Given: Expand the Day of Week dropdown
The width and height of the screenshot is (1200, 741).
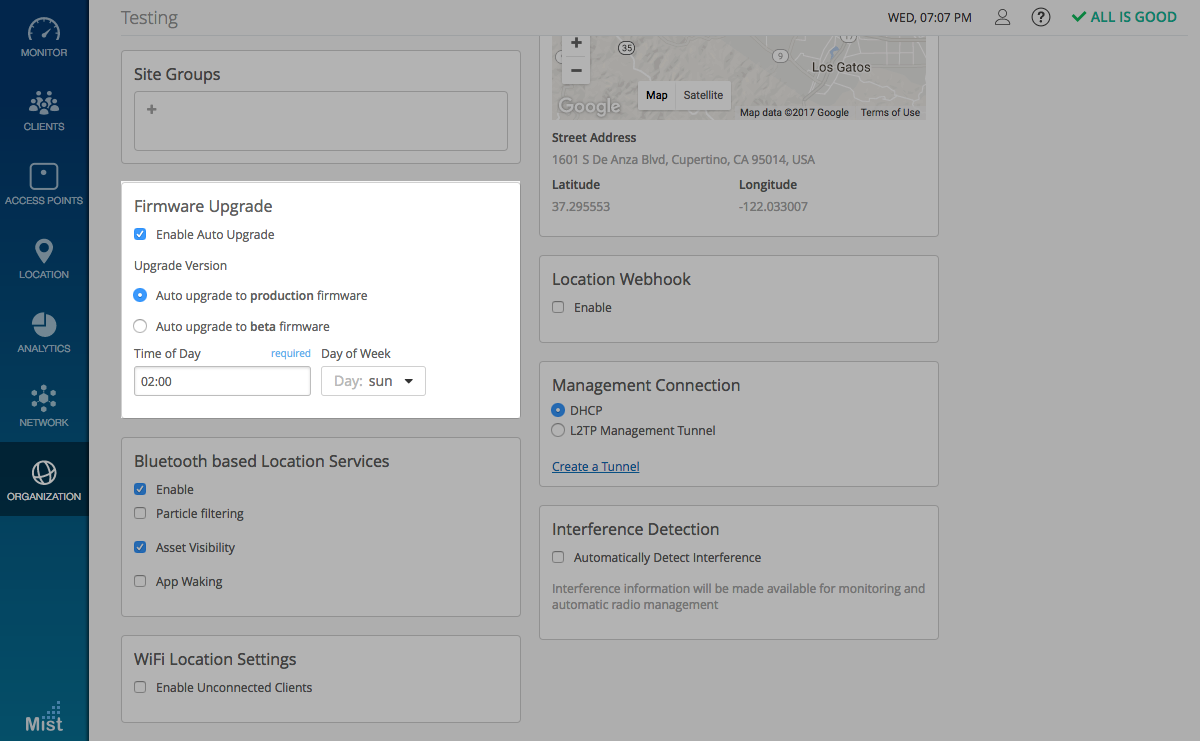Looking at the screenshot, I should (373, 381).
